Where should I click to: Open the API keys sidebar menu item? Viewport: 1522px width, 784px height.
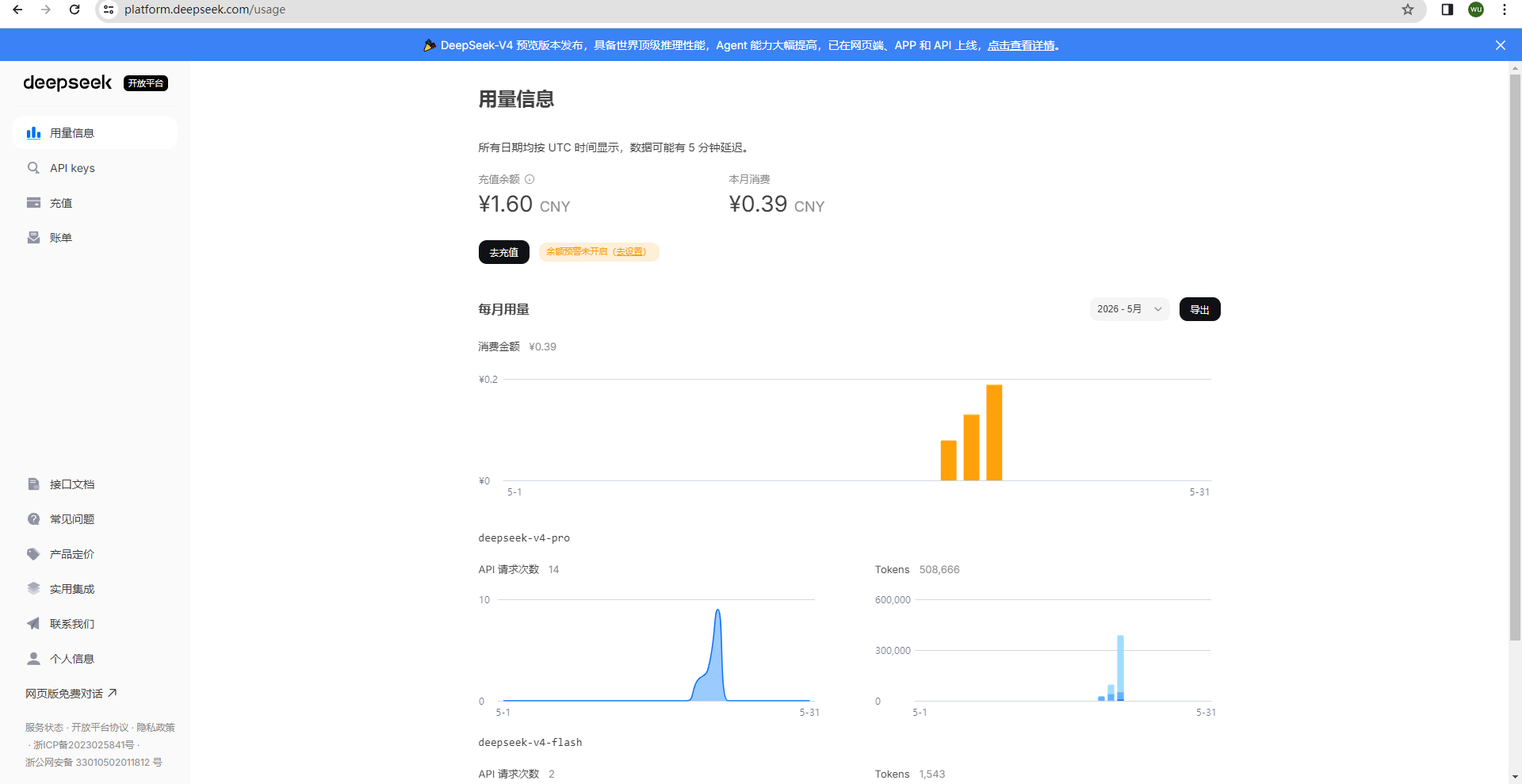click(95, 167)
